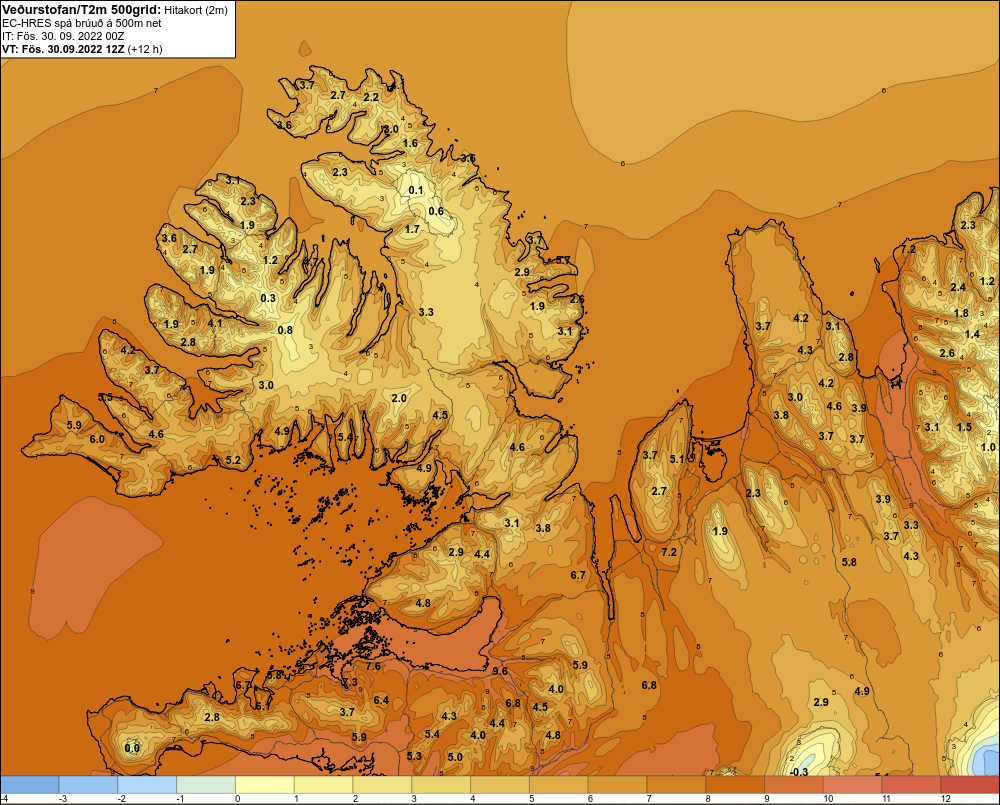Click the legend swatch between 6 and 7

(x=617, y=785)
